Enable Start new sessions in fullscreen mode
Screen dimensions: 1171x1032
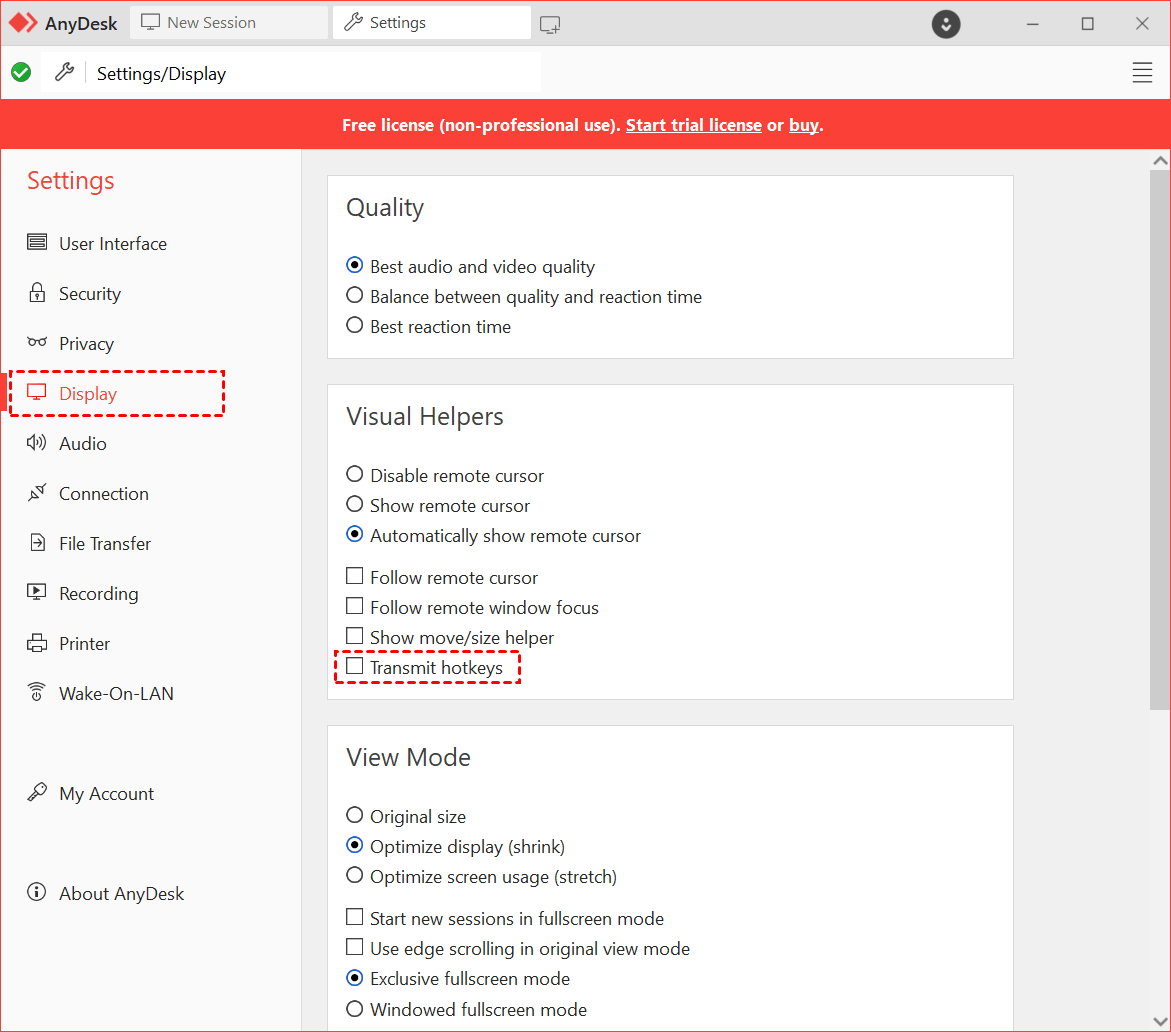tap(355, 917)
